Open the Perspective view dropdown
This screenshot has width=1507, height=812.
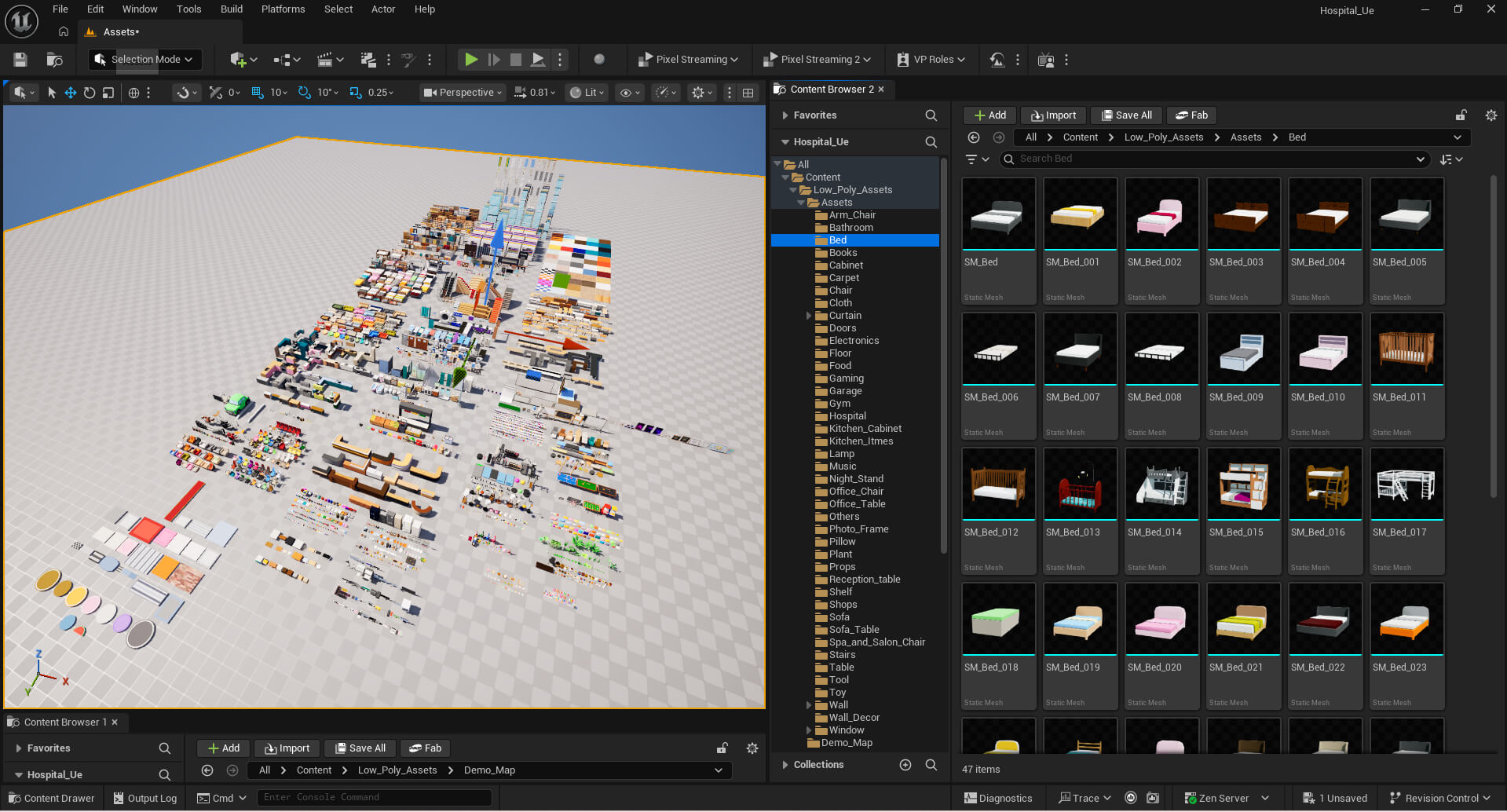[x=463, y=93]
